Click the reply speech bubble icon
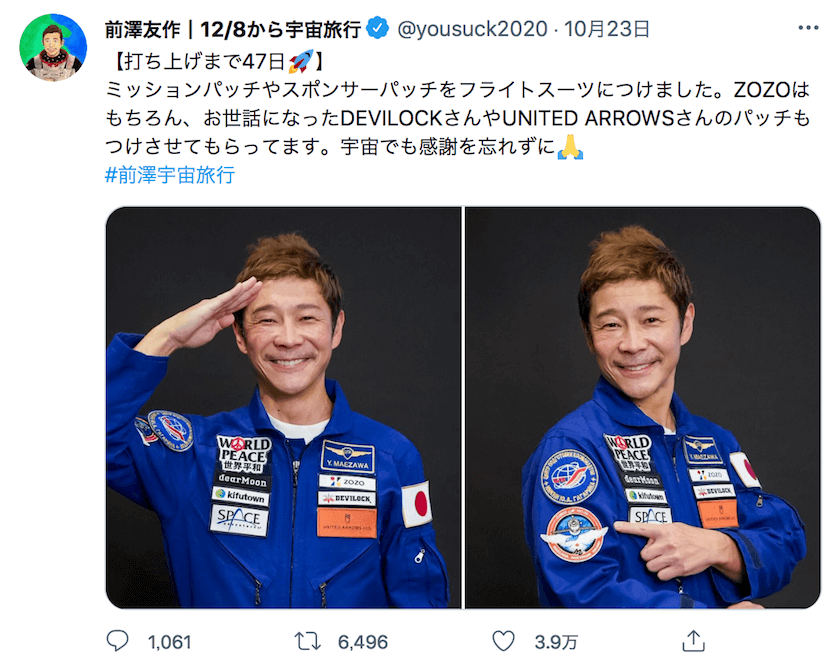Image resolution: width=840 pixels, height=665 pixels. (x=117, y=641)
